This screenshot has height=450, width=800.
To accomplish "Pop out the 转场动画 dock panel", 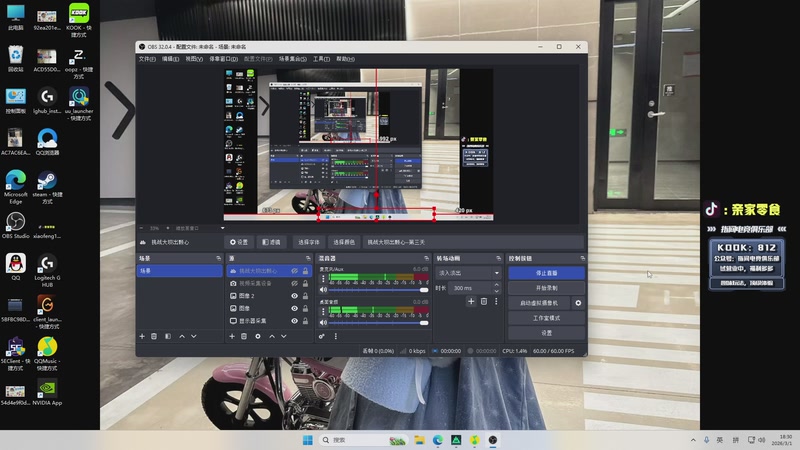I will click(x=498, y=259).
